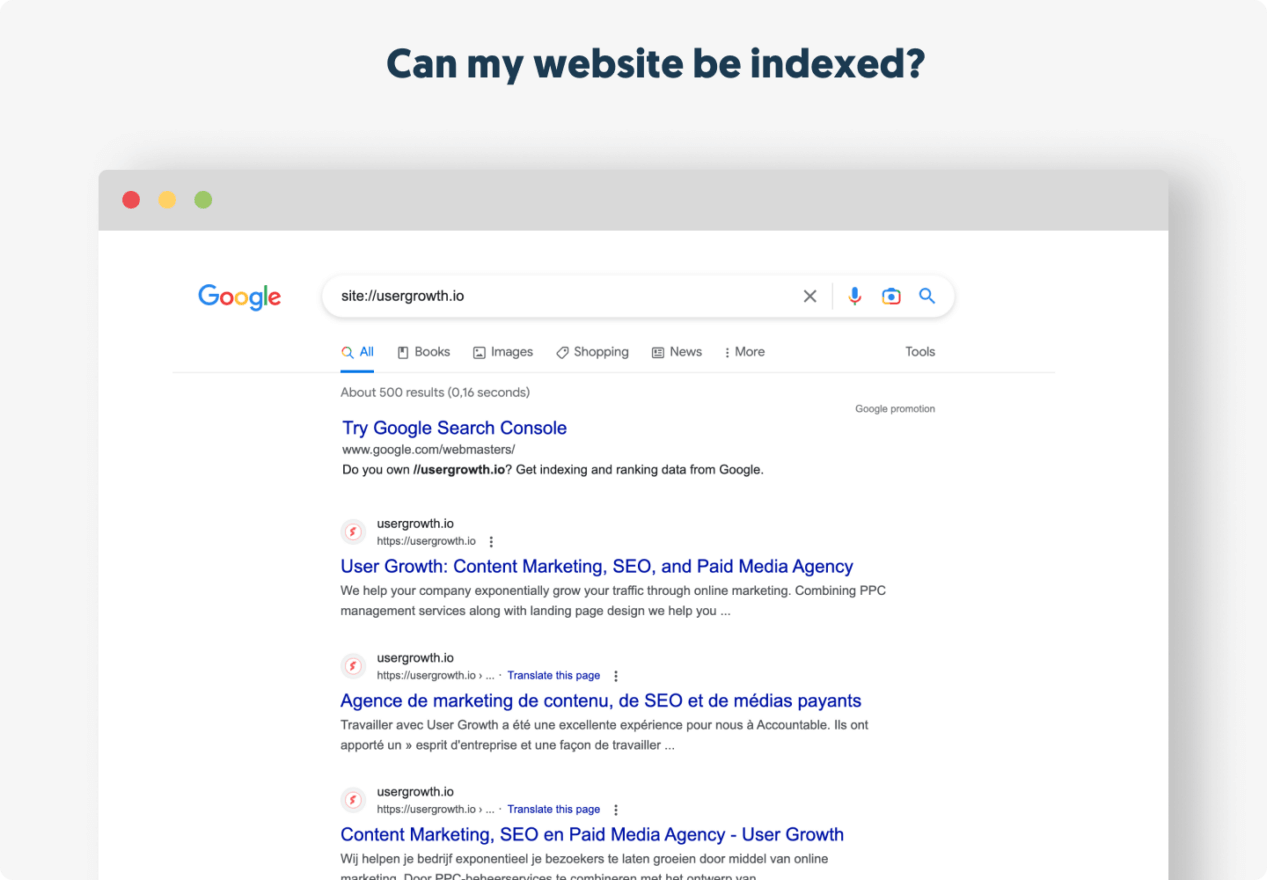Click the snippet starting 'We help your company'
This screenshot has height=880, width=1267.
point(613,601)
